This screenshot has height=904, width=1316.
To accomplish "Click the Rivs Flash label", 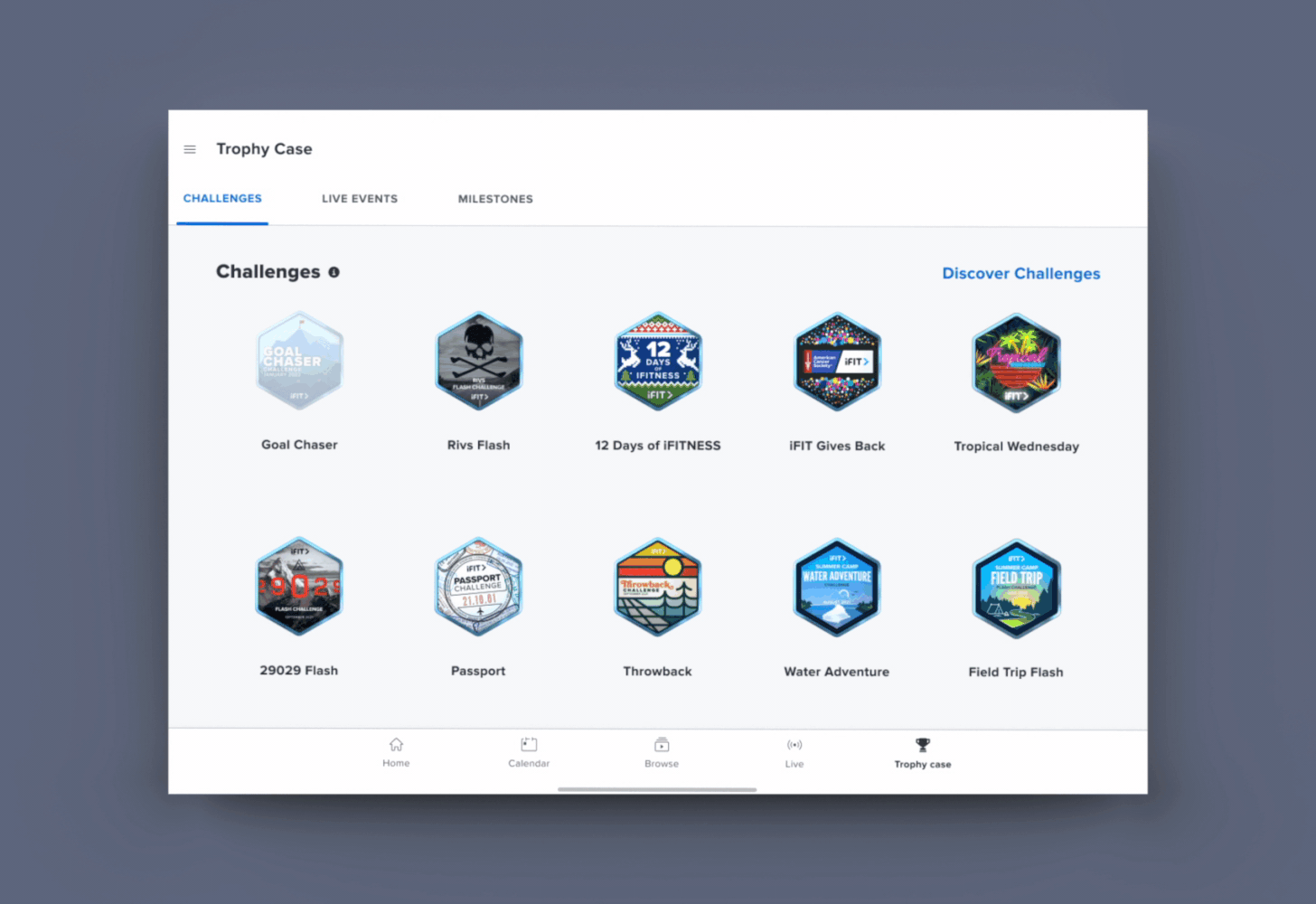I will point(479,445).
